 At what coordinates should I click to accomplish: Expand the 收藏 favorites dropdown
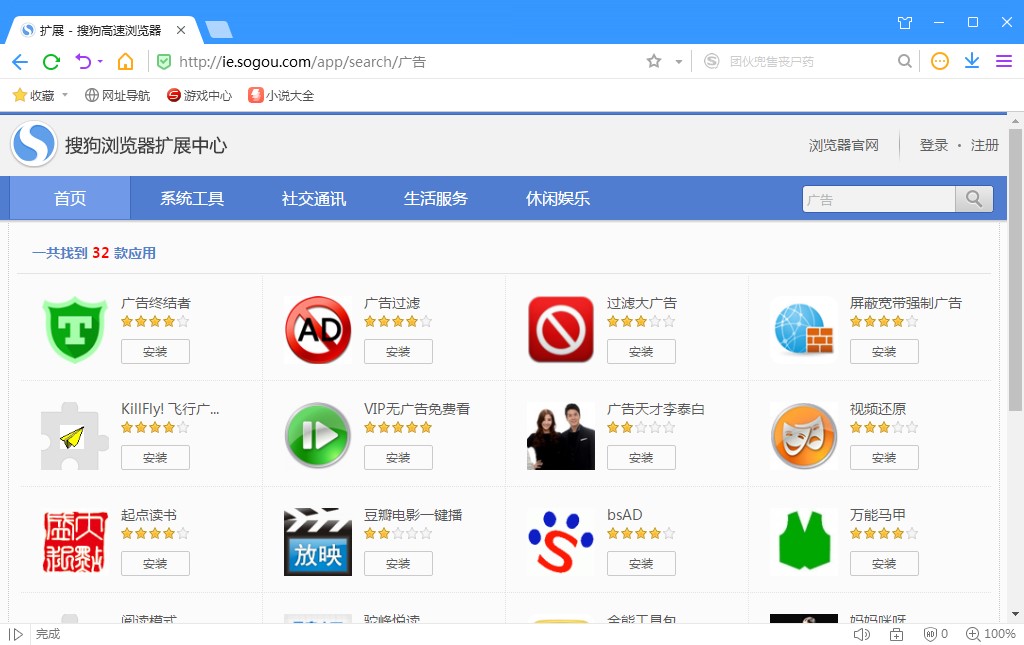pyautogui.click(x=65, y=95)
